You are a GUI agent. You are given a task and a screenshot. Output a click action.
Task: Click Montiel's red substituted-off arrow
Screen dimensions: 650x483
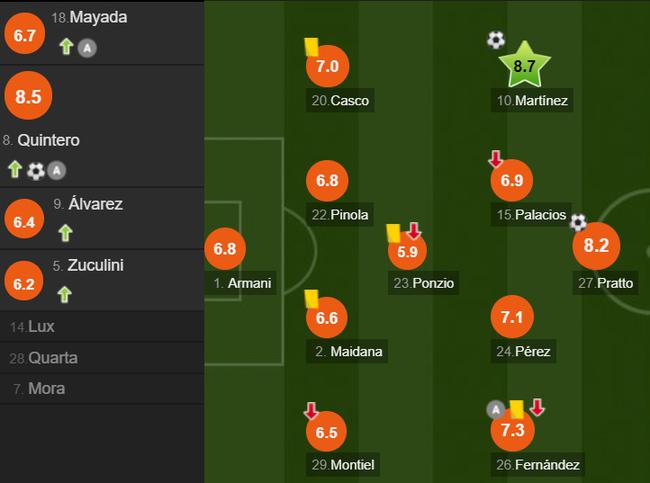click(311, 410)
